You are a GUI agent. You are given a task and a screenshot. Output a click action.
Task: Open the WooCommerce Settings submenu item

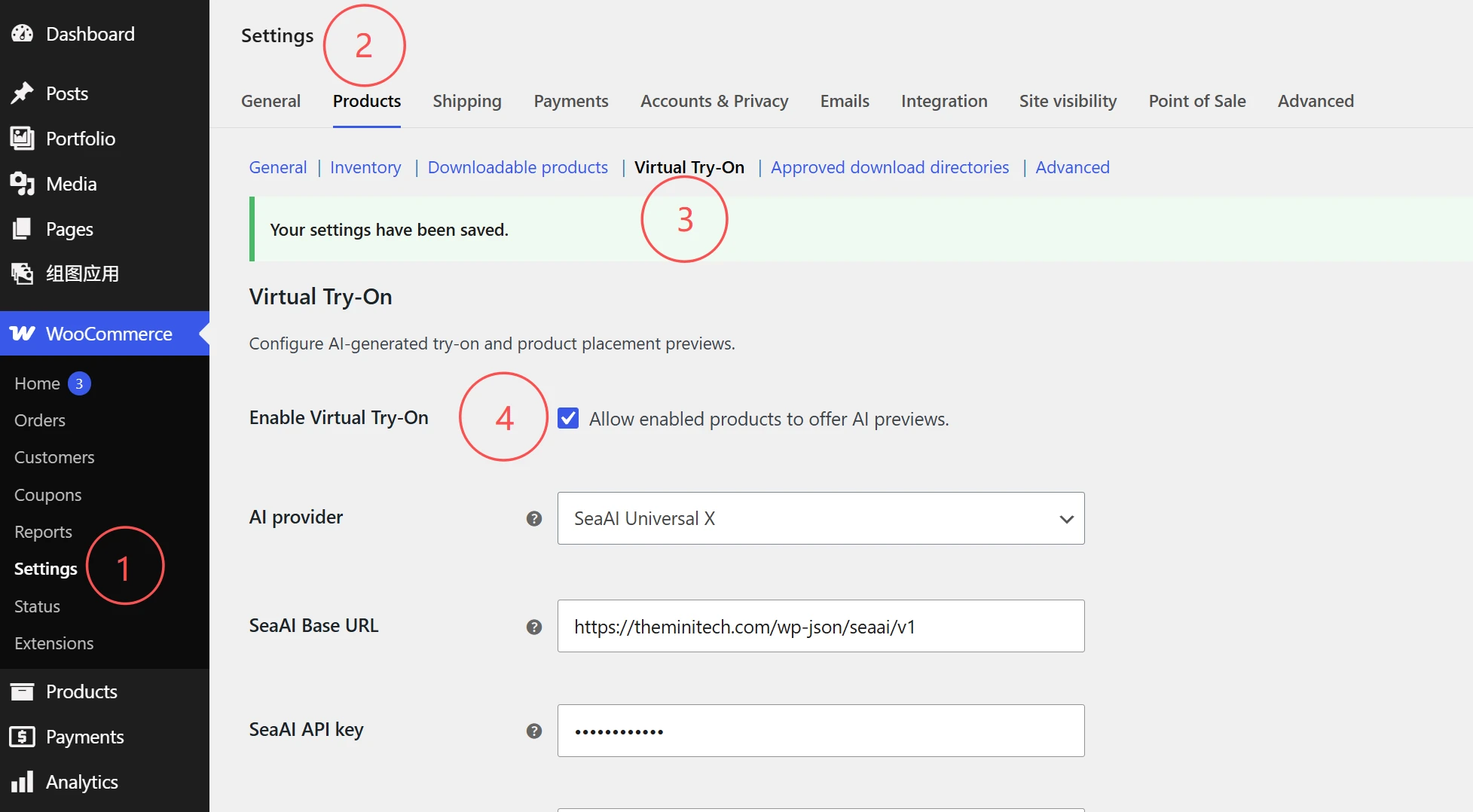(x=46, y=569)
